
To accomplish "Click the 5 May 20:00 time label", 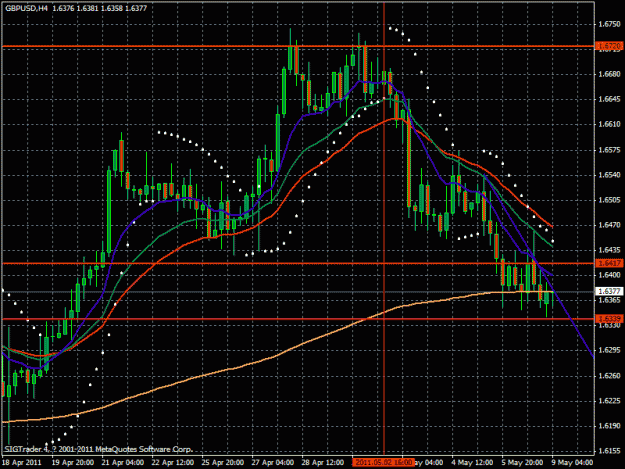I will tap(523, 463).
